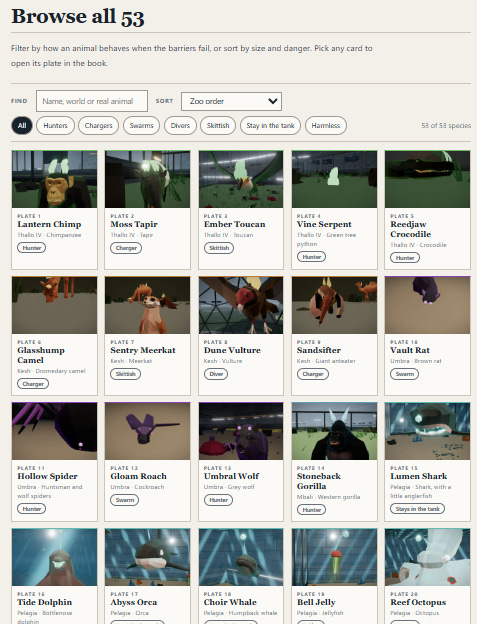The width and height of the screenshot is (477, 624).
Task: Open the Umbral Wolf thumbnail
Action: click(x=241, y=431)
